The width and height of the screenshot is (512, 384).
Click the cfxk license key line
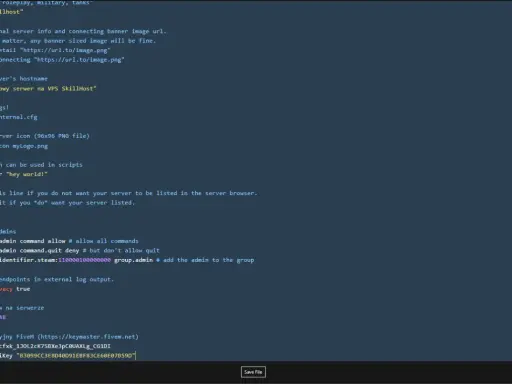[55, 346]
